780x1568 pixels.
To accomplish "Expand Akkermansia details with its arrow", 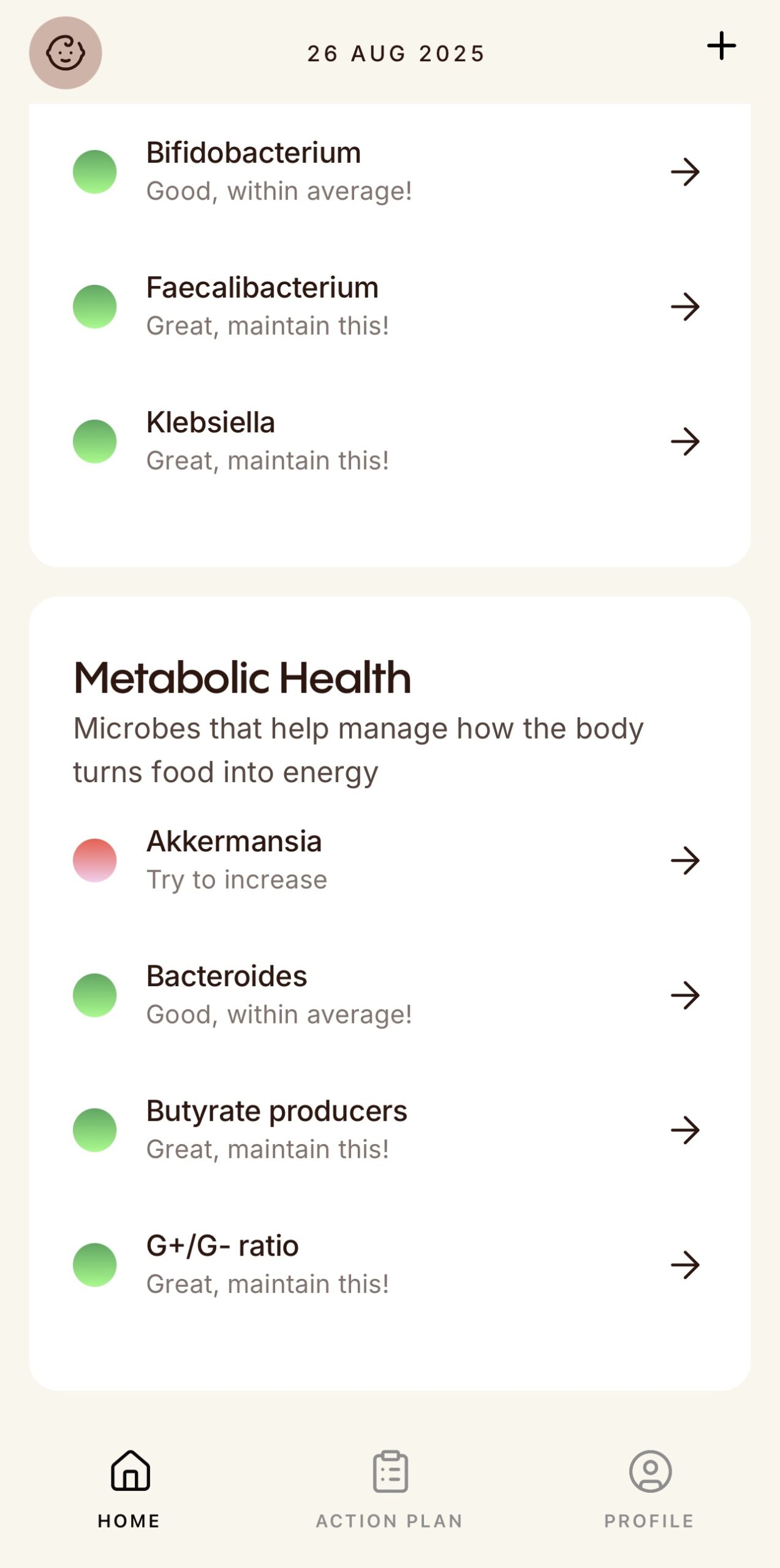I will click(685, 861).
